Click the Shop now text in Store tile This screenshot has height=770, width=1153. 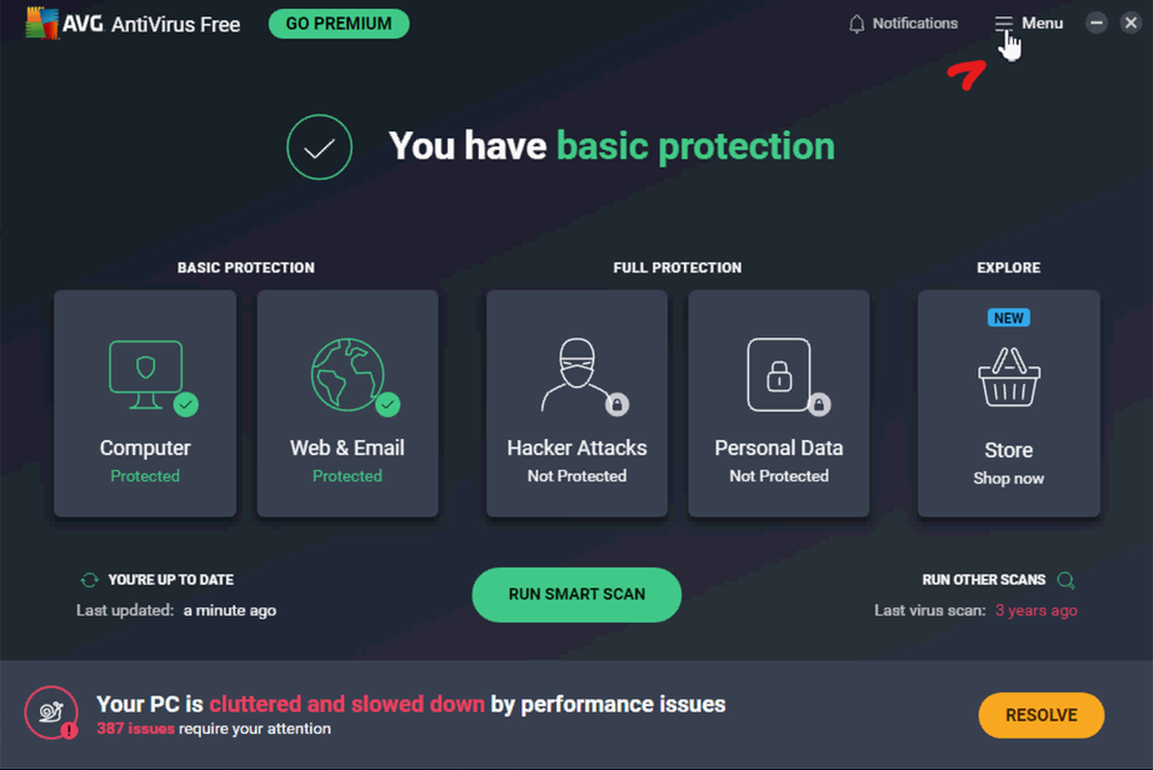1008,478
